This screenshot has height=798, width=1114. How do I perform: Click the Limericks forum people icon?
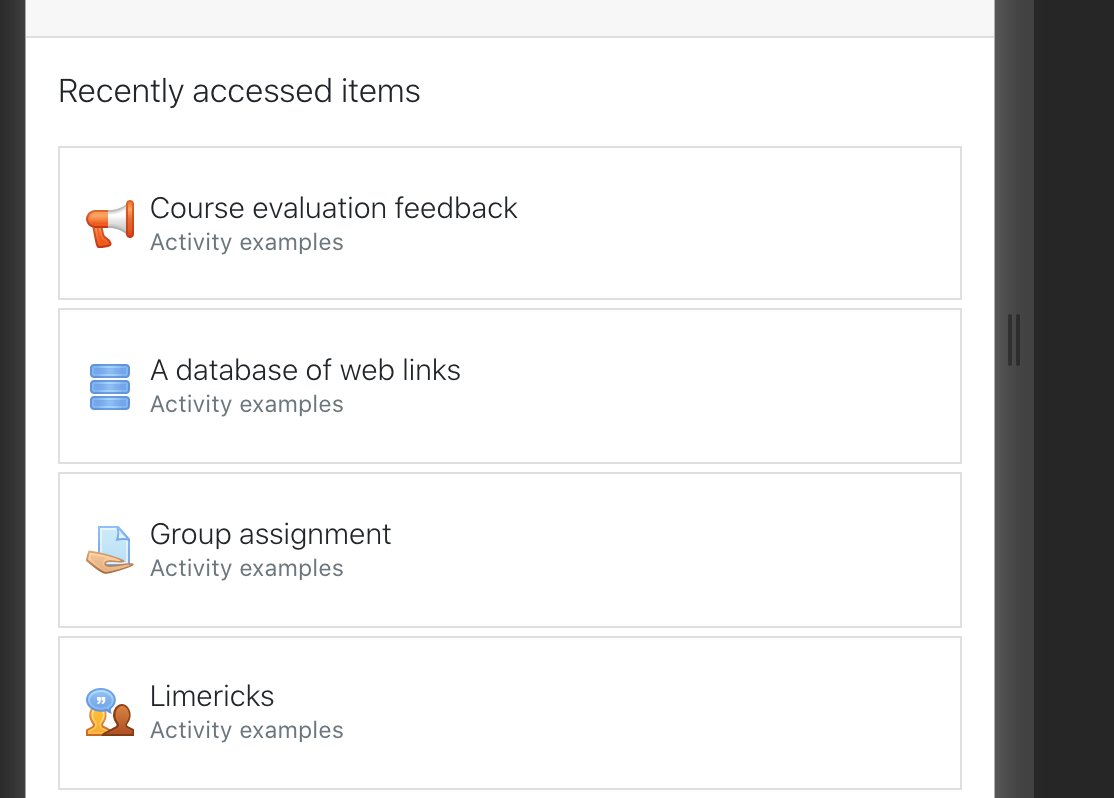(110, 711)
